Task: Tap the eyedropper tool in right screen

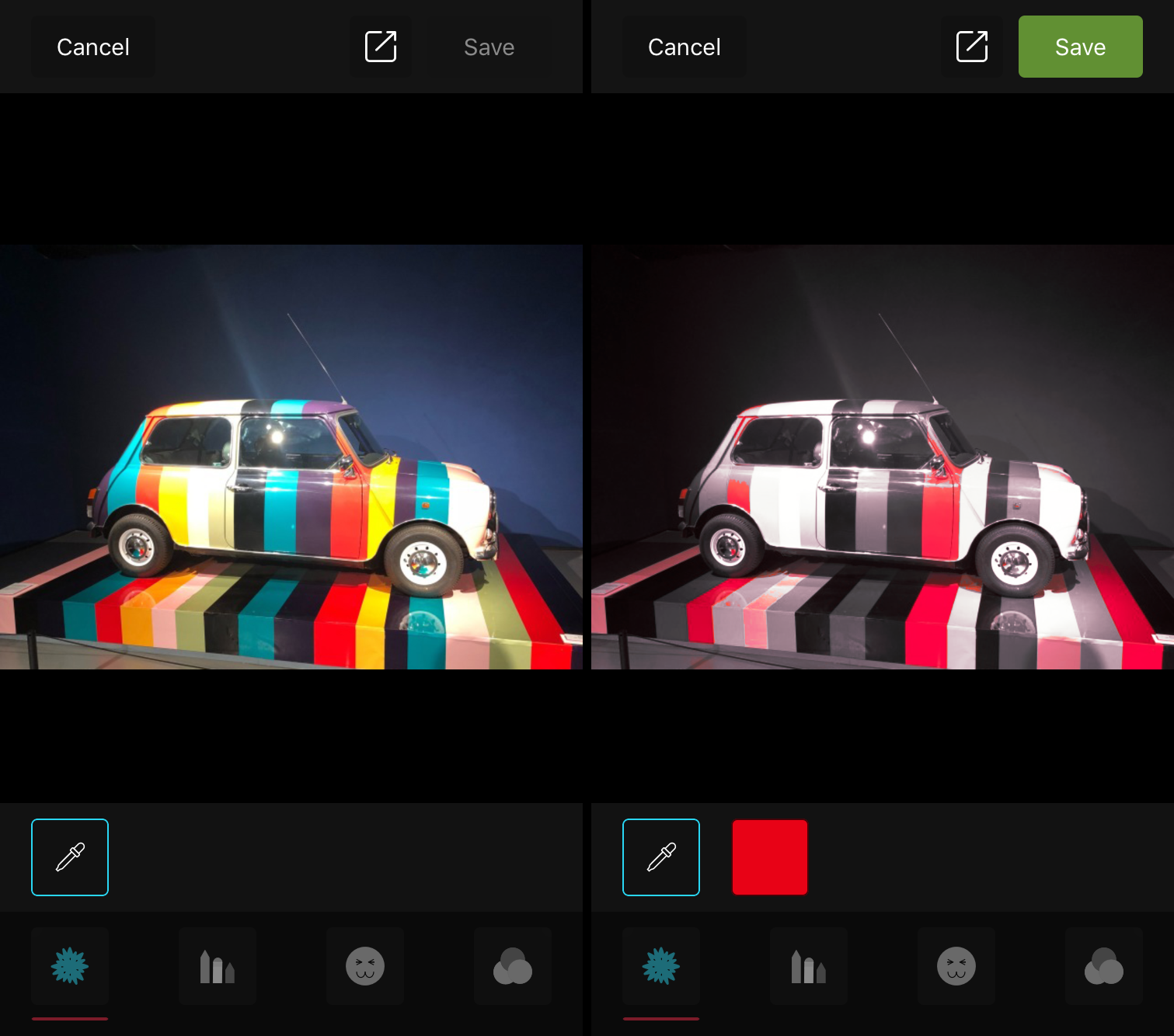Action: coord(661,857)
